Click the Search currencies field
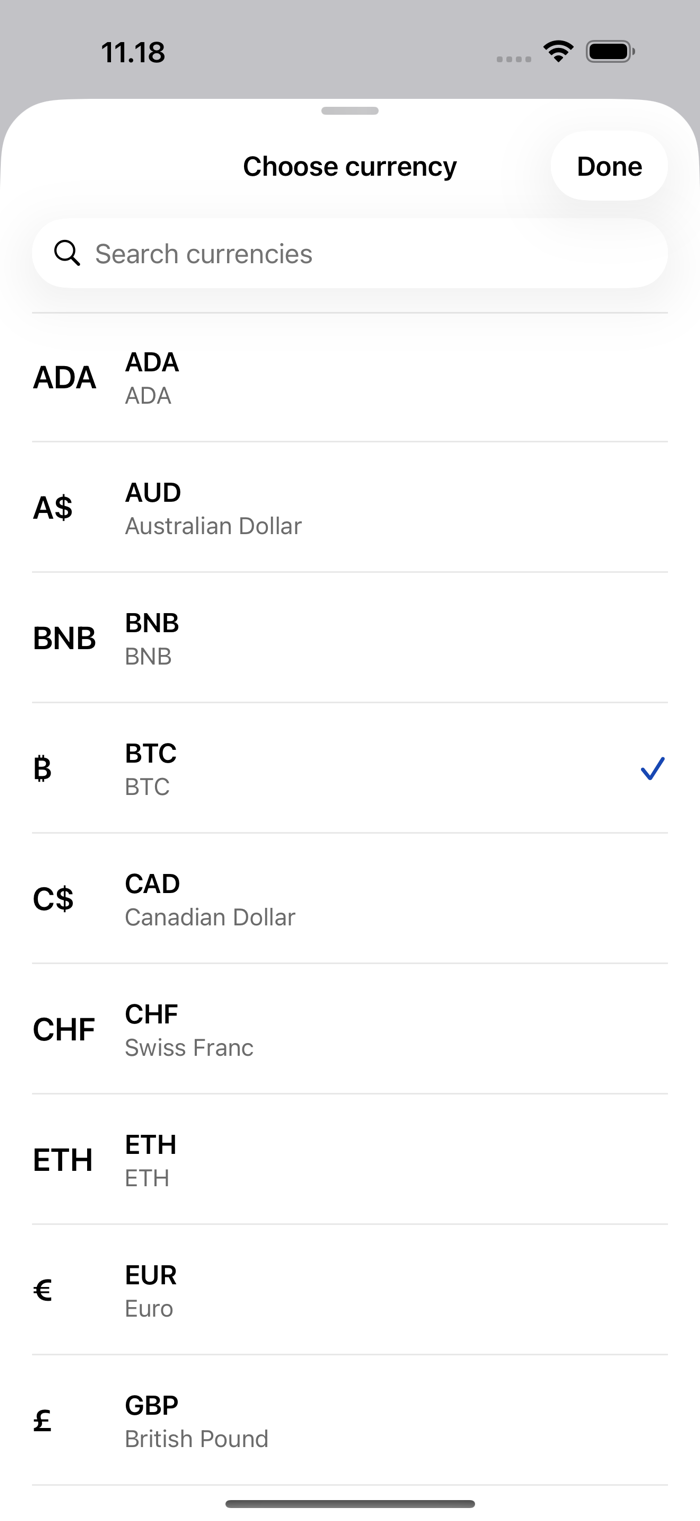The image size is (700, 1521). click(x=350, y=253)
